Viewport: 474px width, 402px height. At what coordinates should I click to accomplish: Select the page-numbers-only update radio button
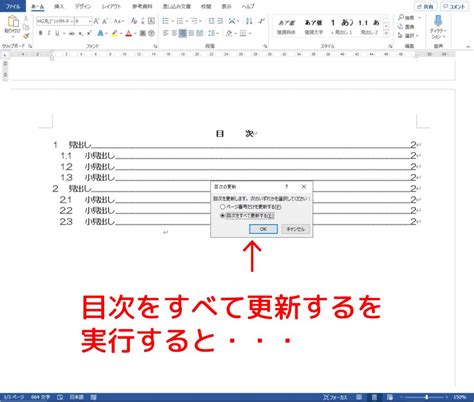(x=222, y=207)
